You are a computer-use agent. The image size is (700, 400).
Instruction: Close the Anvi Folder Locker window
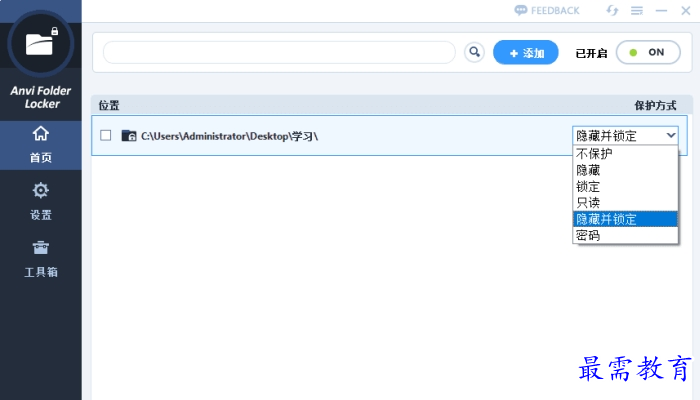686,10
